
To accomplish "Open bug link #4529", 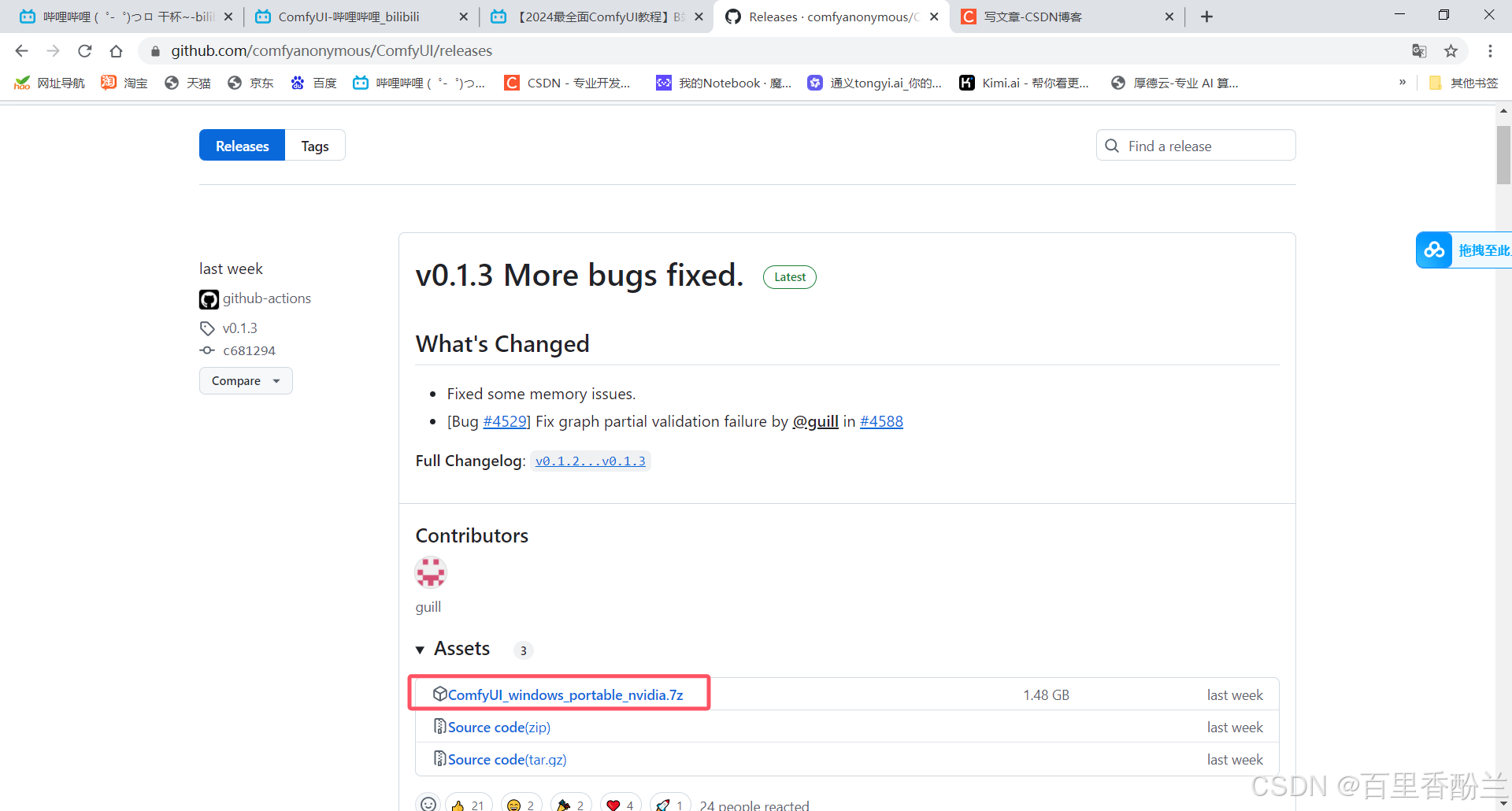I will tap(505, 422).
